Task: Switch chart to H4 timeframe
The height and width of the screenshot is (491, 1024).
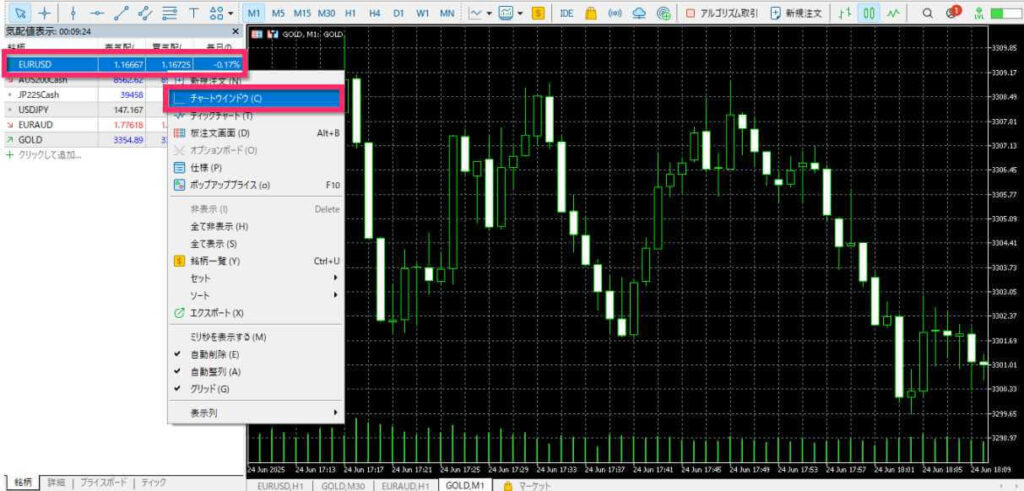Action: point(374,12)
